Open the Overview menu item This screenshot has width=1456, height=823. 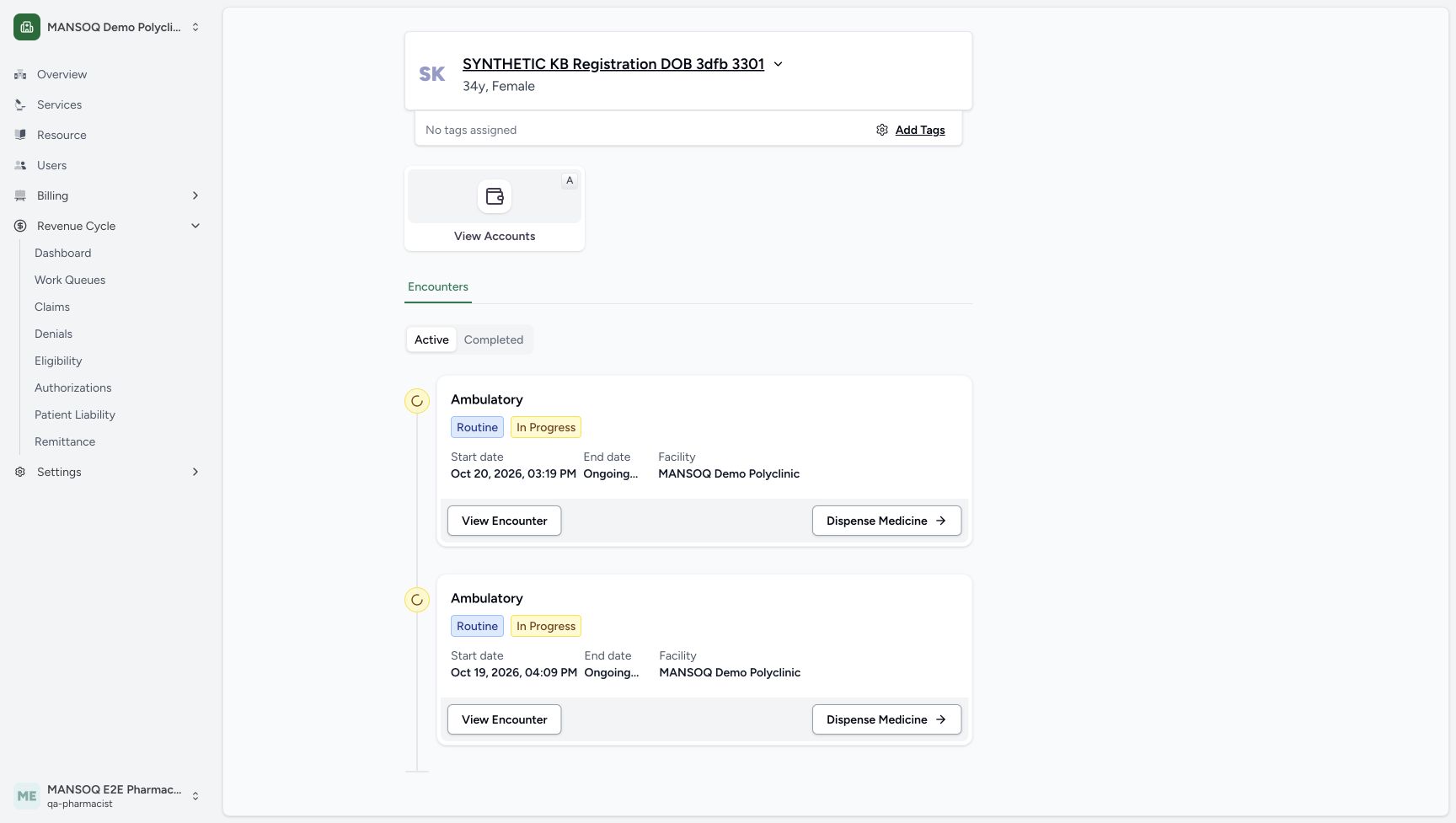[x=62, y=74]
